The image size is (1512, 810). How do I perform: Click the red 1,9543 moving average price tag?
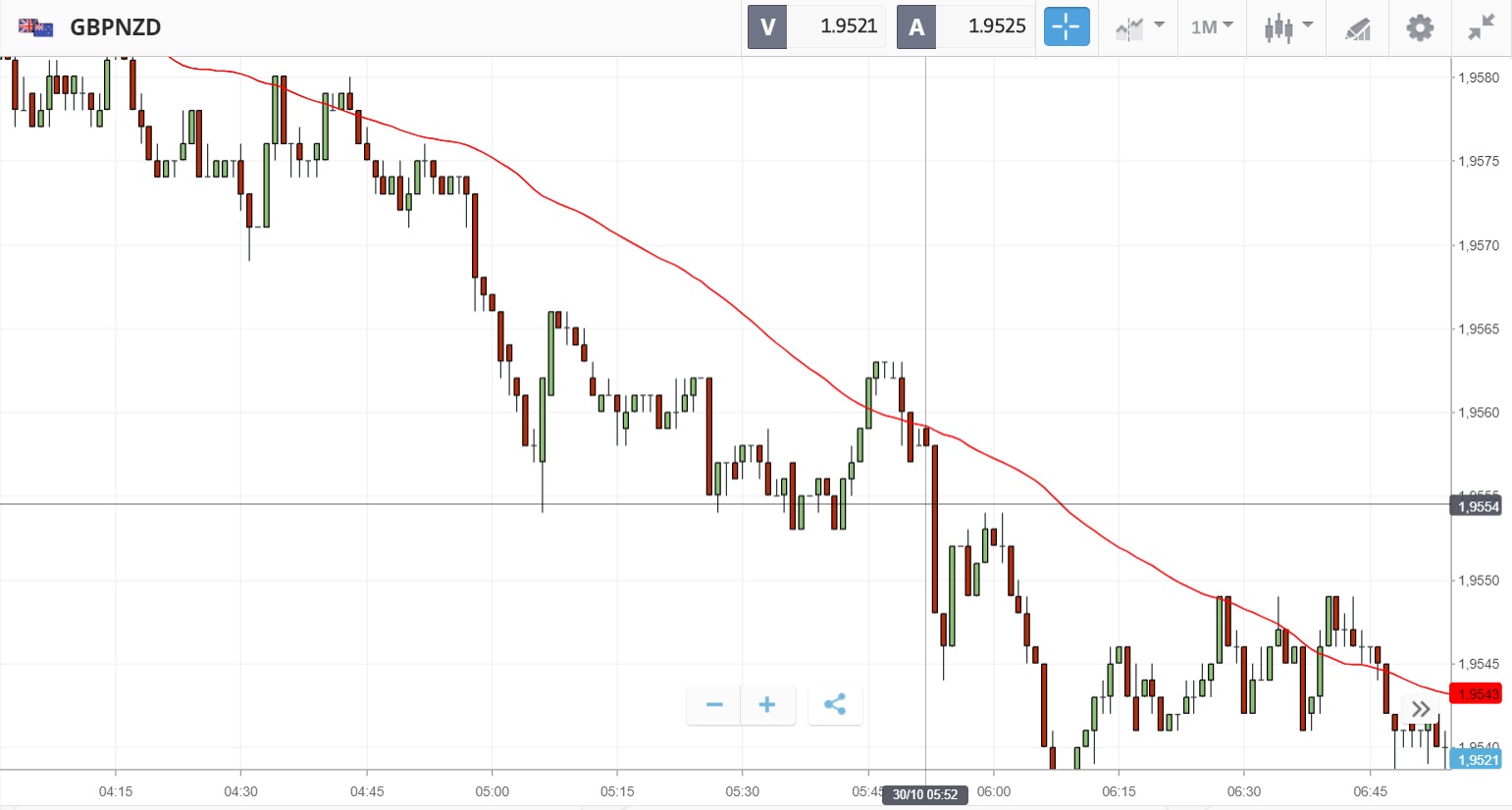(x=1477, y=694)
